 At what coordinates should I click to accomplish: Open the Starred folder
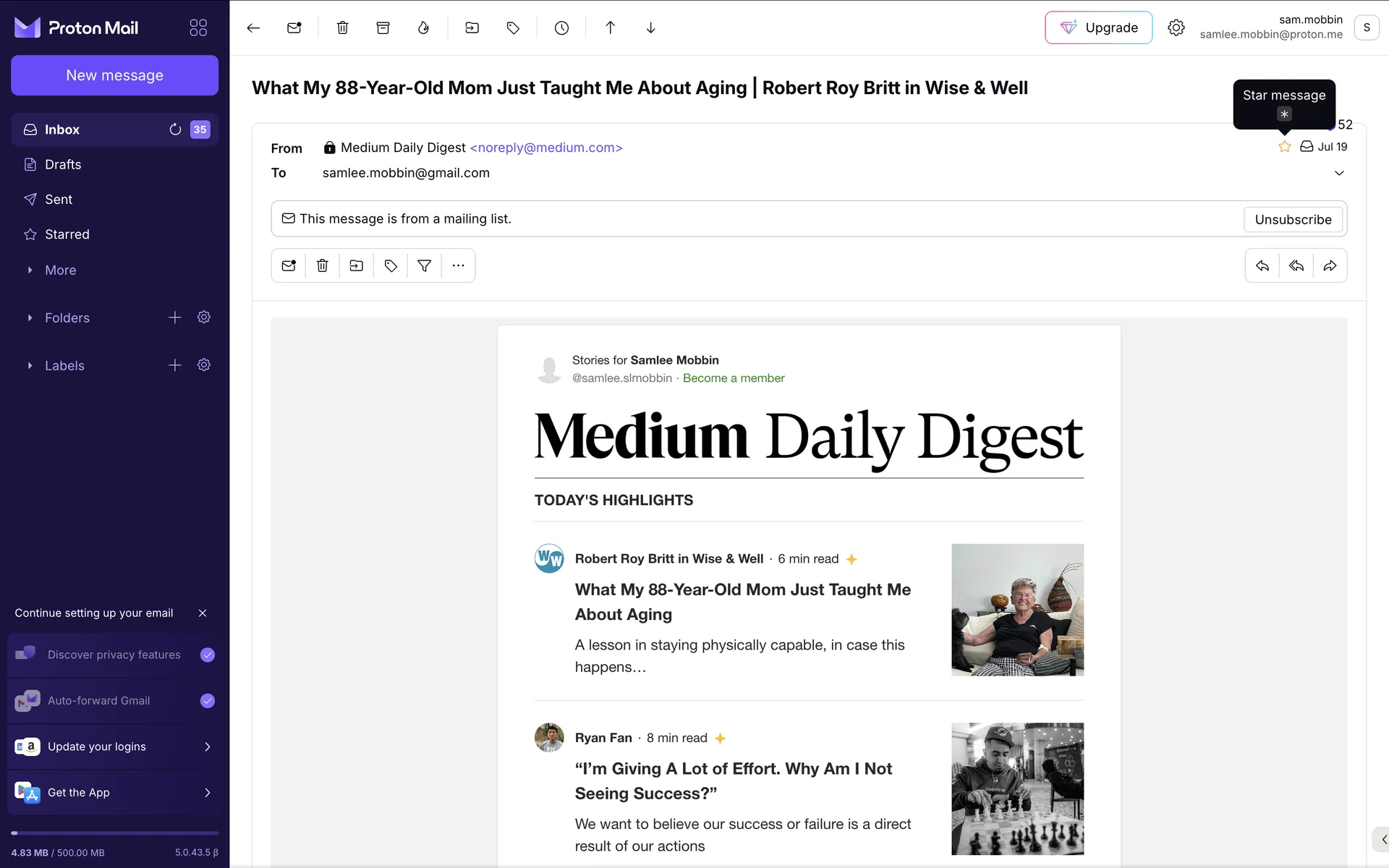coord(67,234)
